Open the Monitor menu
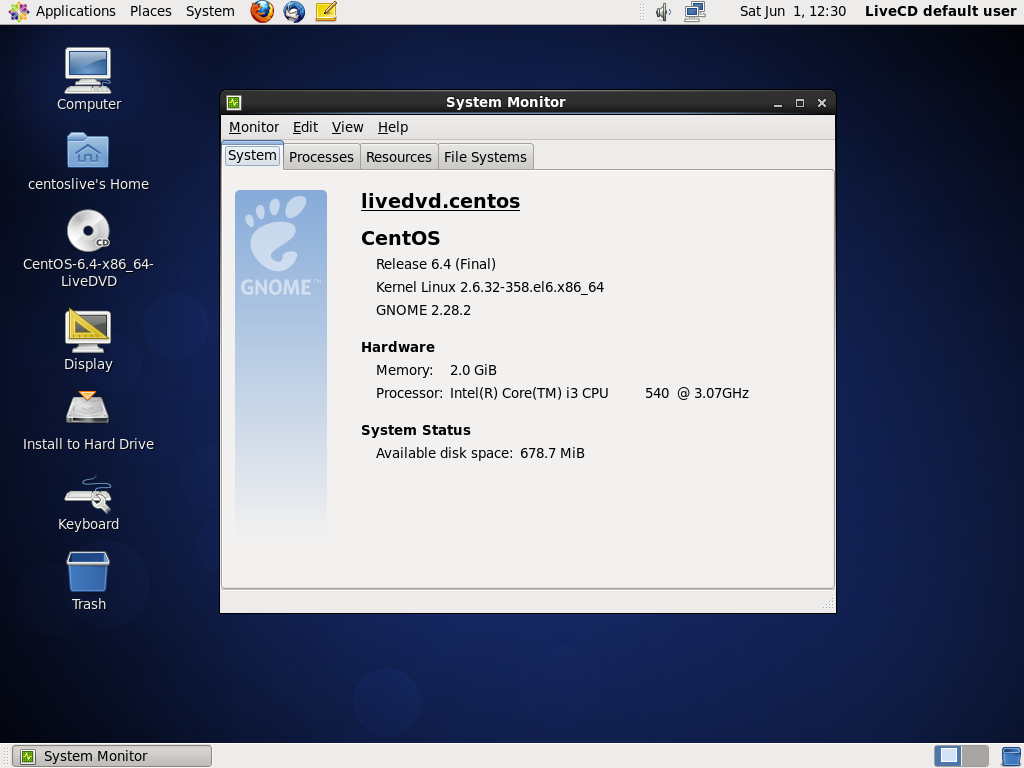 (x=253, y=127)
